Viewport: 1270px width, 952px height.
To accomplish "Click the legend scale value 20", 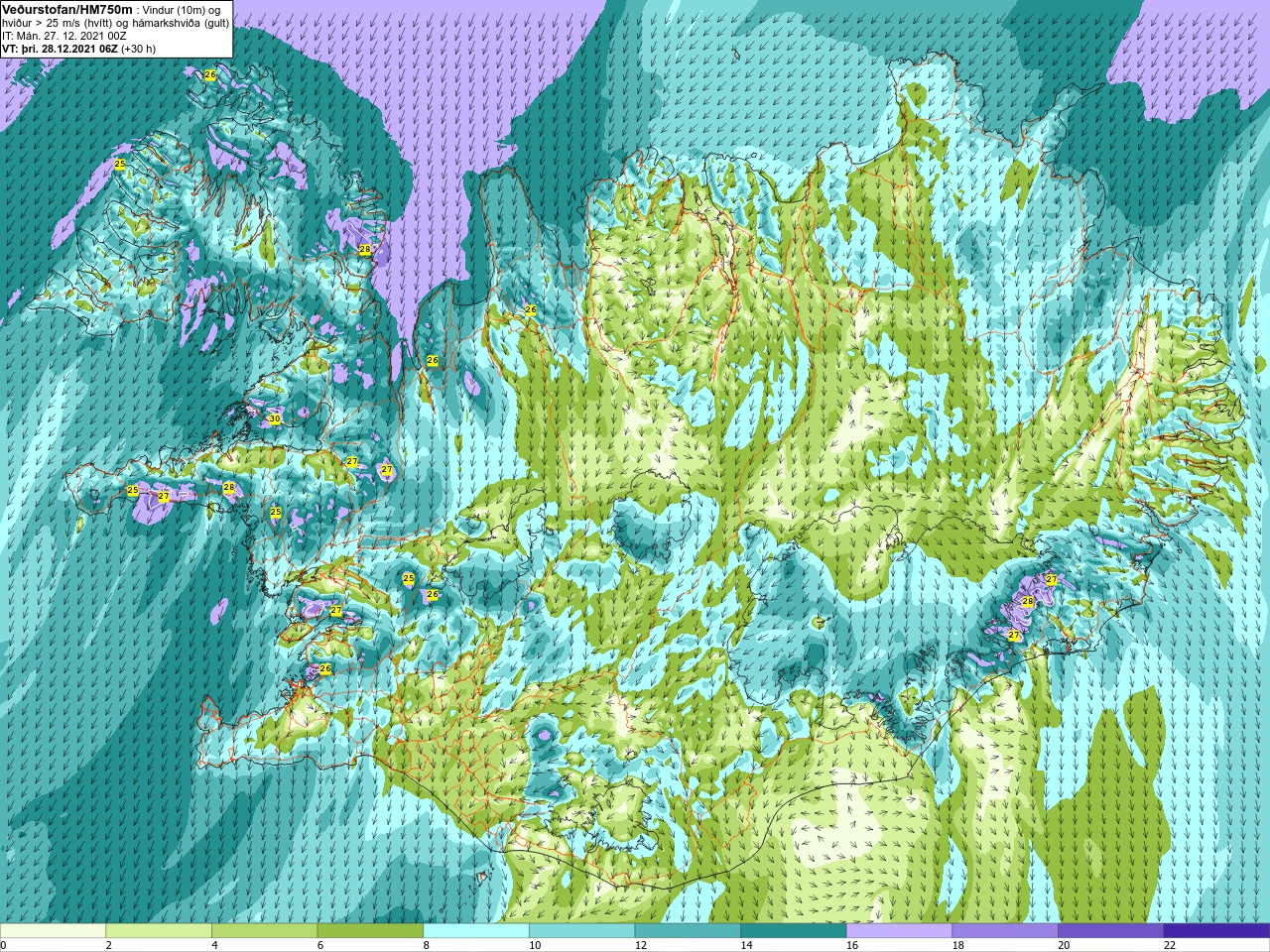I will pos(1064,945).
